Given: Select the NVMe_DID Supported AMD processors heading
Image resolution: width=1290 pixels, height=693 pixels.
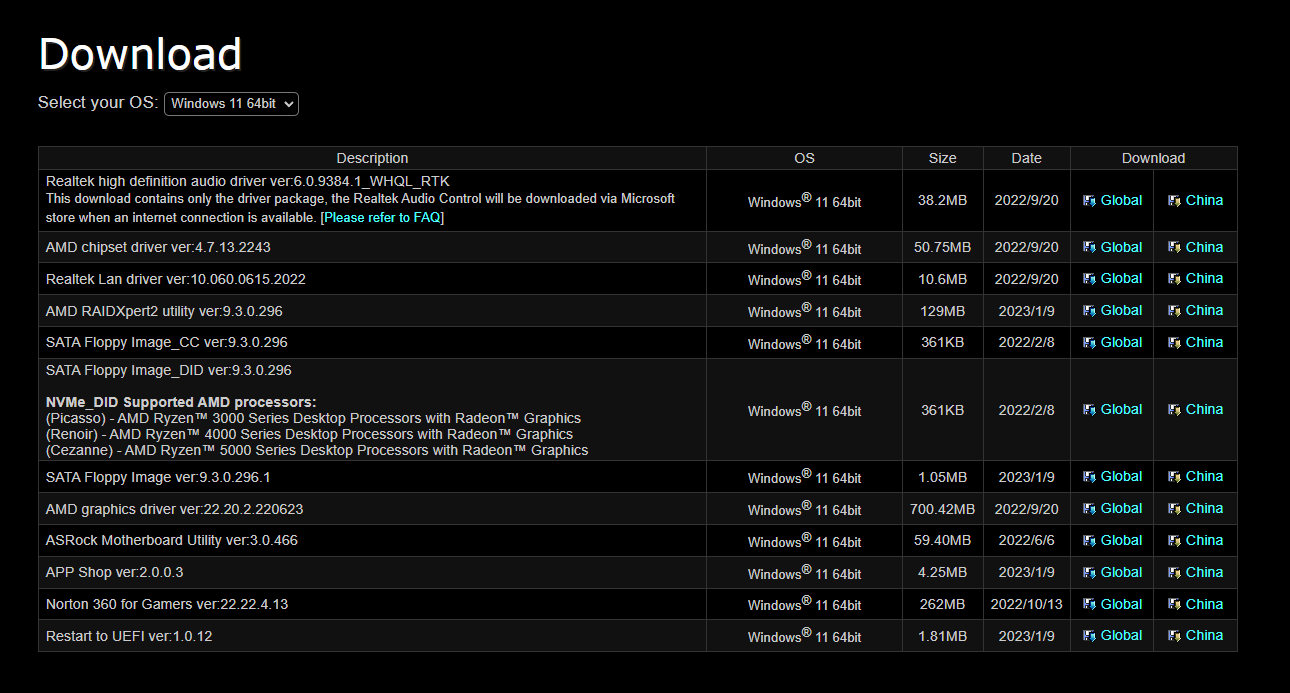Looking at the screenshot, I should click(181, 402).
